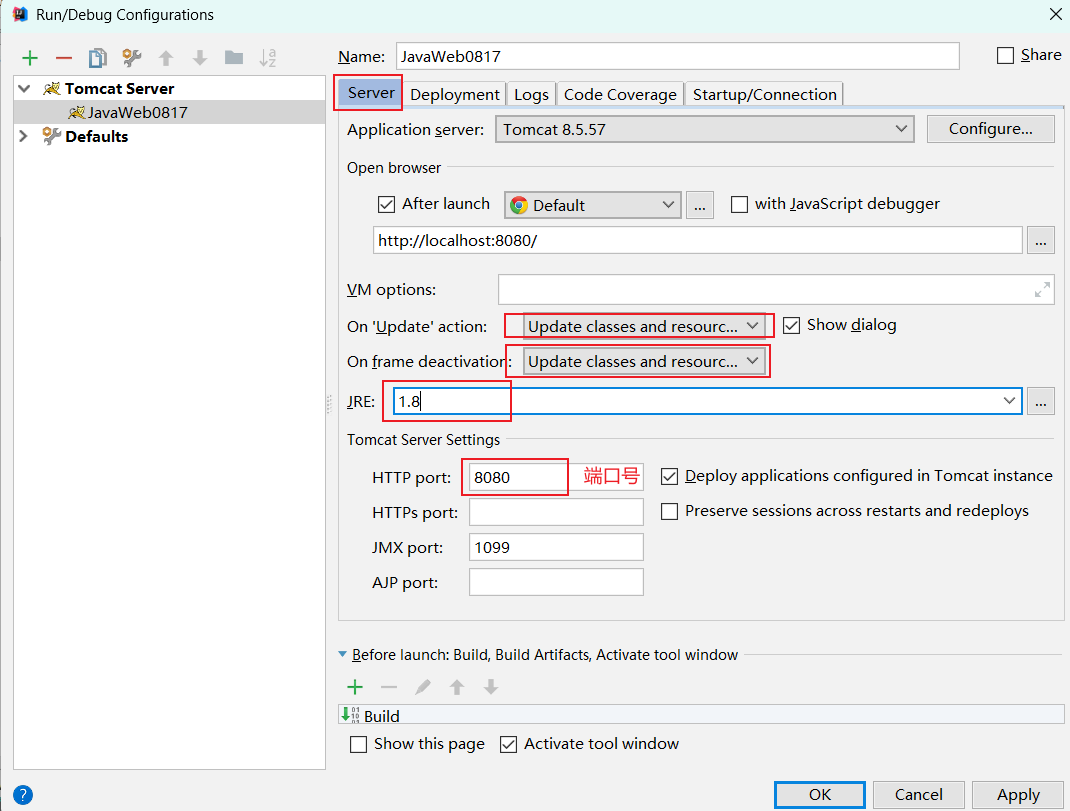Image resolution: width=1070 pixels, height=811 pixels.
Task: Toggle Show dialog checkbox
Action: point(792,326)
